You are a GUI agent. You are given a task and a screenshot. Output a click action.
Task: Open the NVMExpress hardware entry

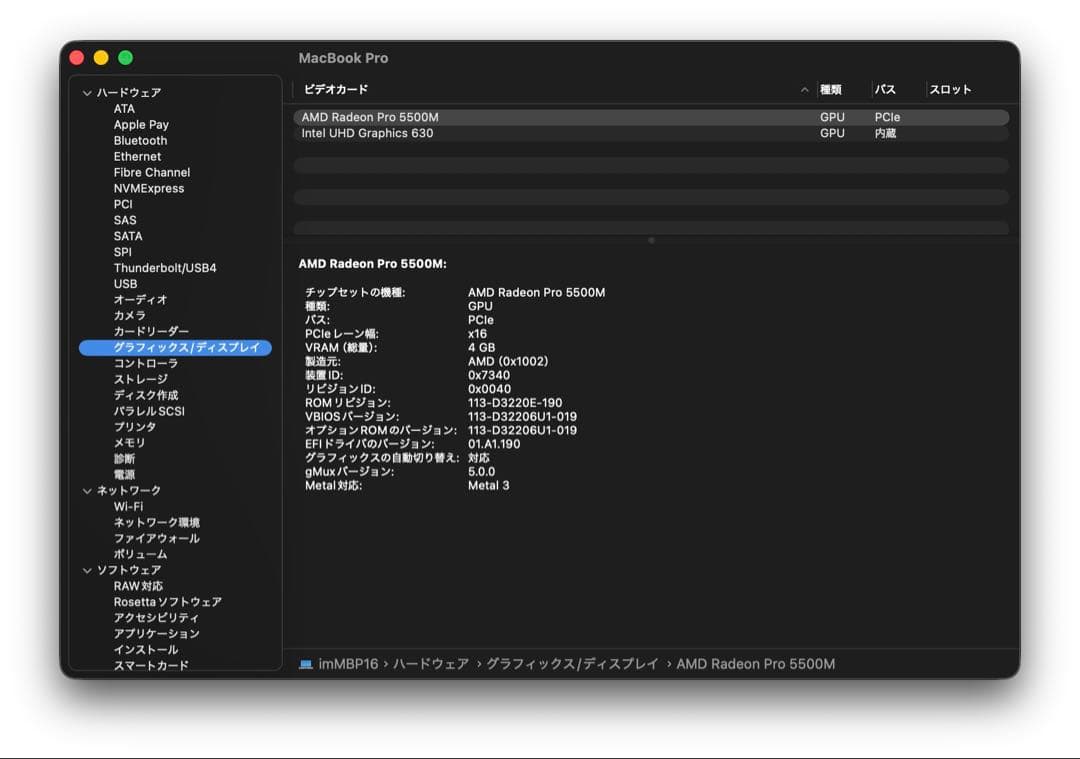[x=147, y=188]
